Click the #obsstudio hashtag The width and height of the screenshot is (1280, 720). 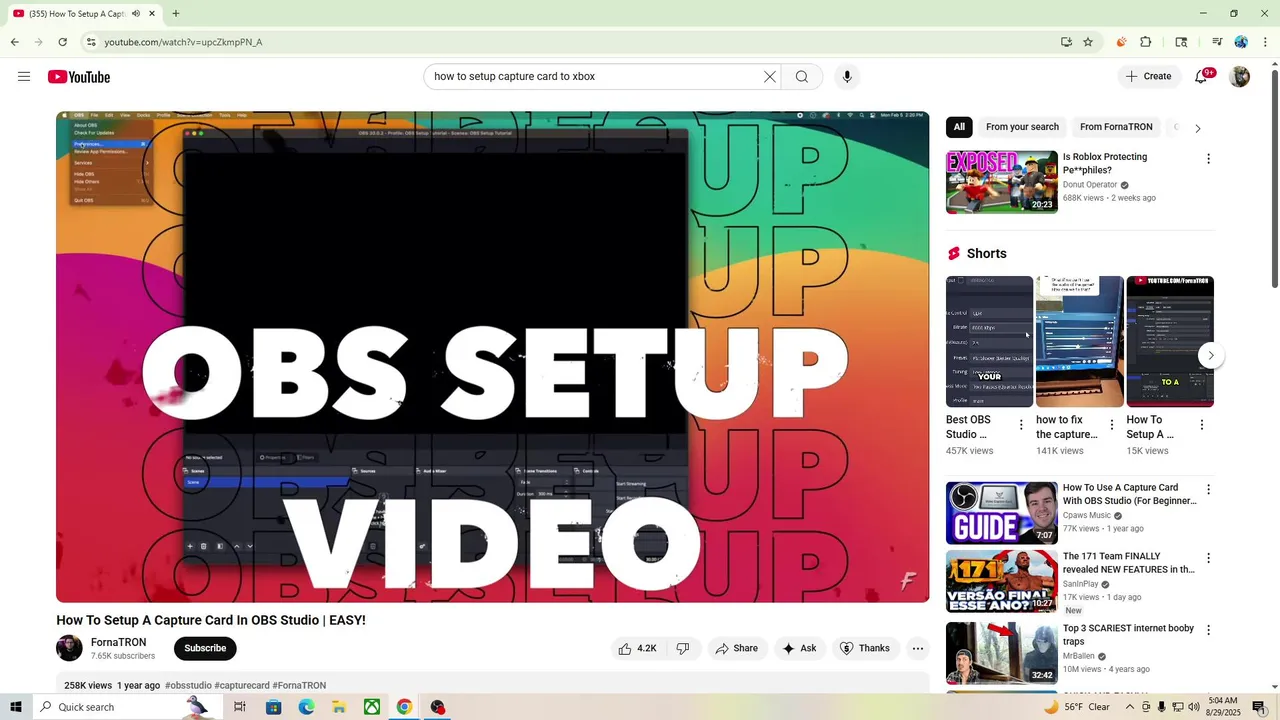point(188,686)
